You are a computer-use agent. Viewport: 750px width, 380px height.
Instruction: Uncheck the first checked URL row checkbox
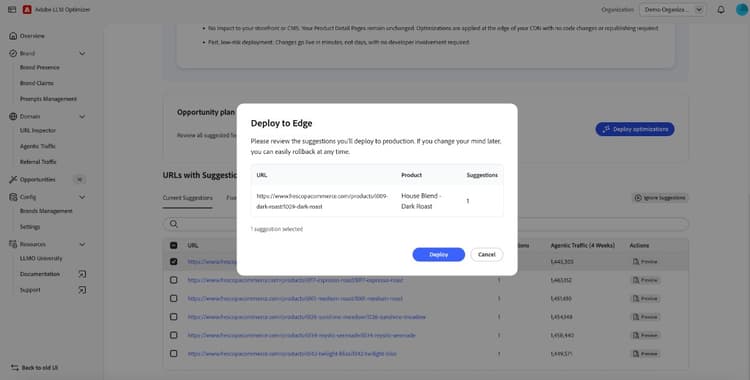pos(174,261)
